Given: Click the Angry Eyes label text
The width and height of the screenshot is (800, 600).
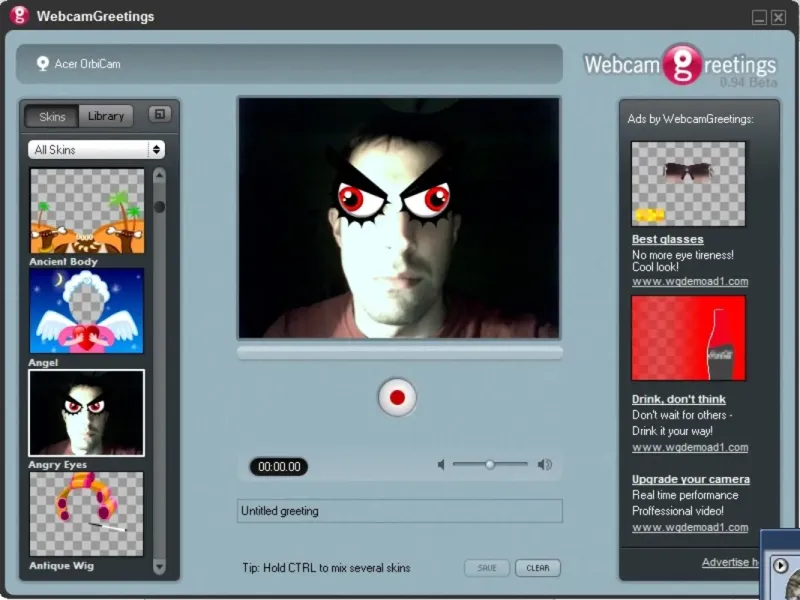Looking at the screenshot, I should pyautogui.click(x=58, y=465).
